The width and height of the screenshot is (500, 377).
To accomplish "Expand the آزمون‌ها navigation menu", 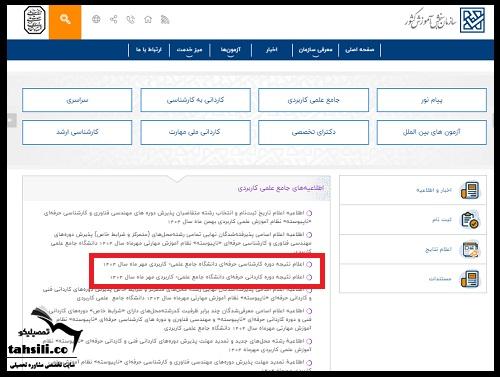I will pos(230,50).
